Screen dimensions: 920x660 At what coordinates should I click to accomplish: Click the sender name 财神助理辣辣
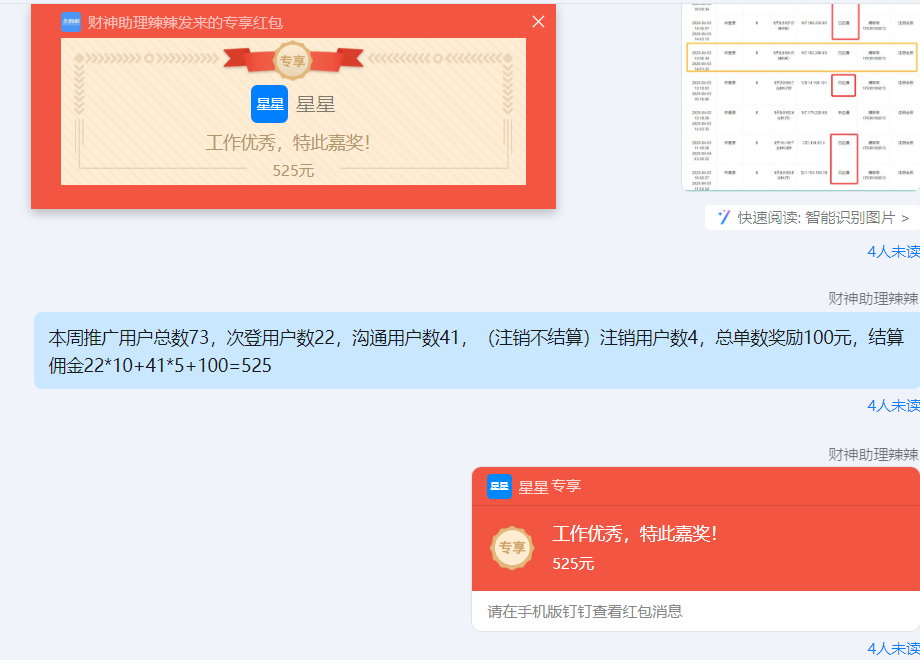[x=874, y=297]
